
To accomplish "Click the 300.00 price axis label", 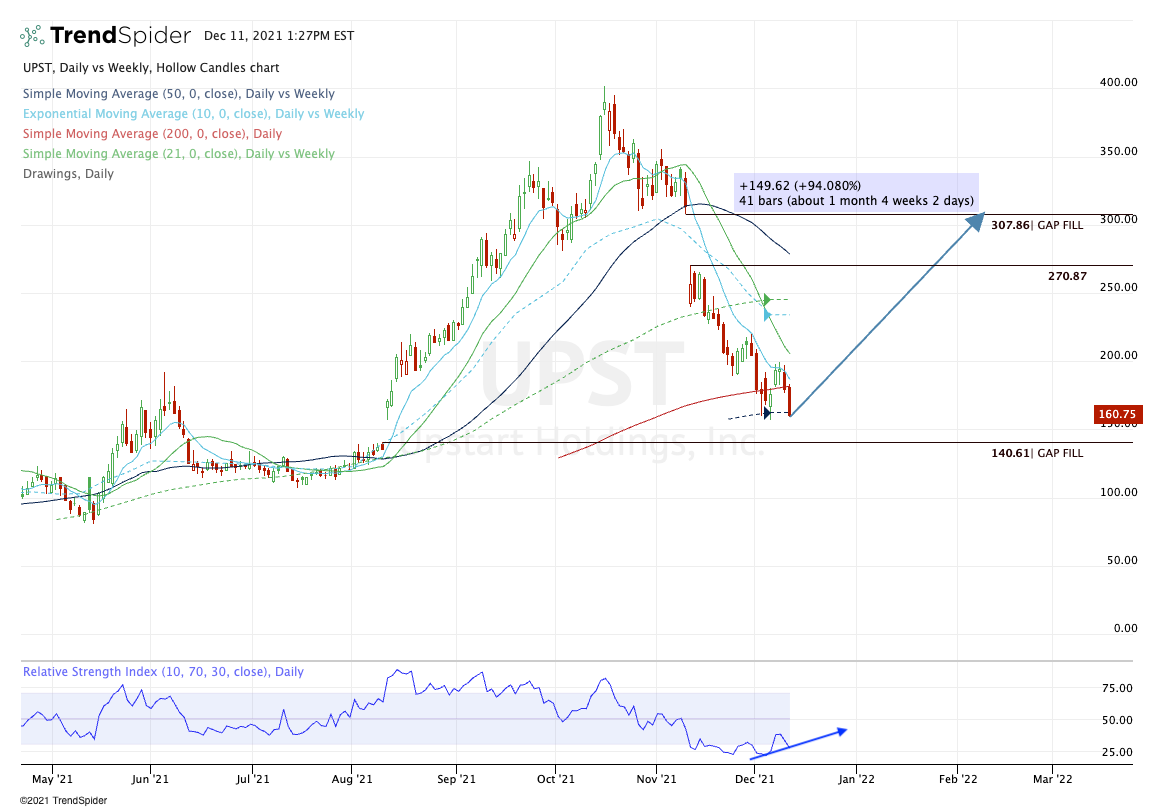I will 1118,219.
